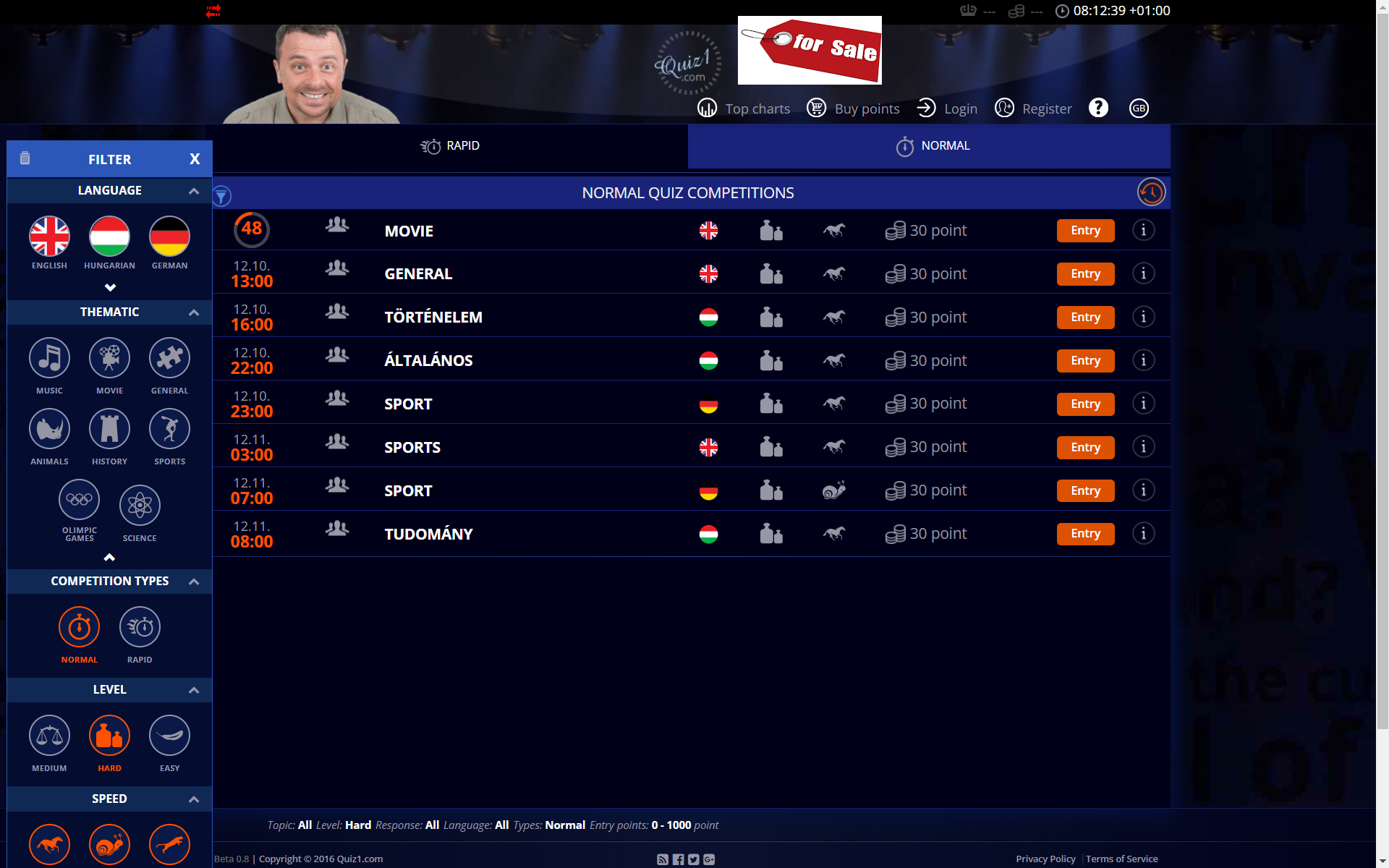Open the GB language selector
The width and height of the screenshot is (1389, 868).
coord(1139,109)
